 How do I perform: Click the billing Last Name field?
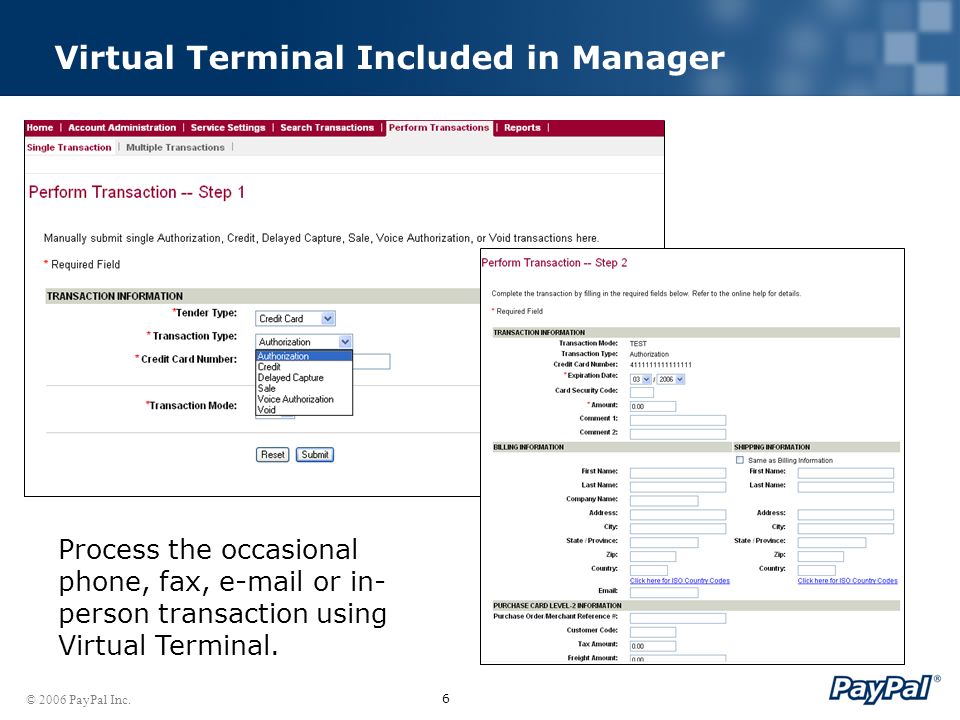point(678,487)
